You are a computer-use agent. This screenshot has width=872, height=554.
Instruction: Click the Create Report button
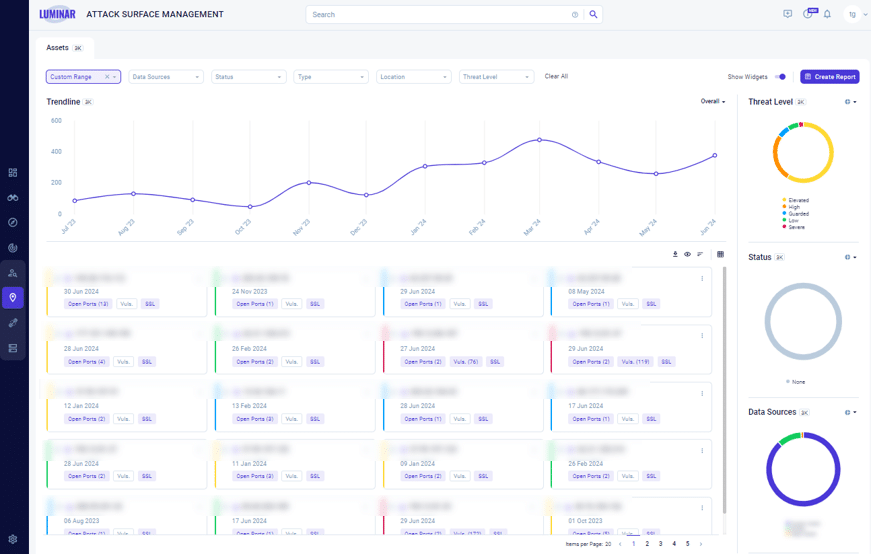829,77
